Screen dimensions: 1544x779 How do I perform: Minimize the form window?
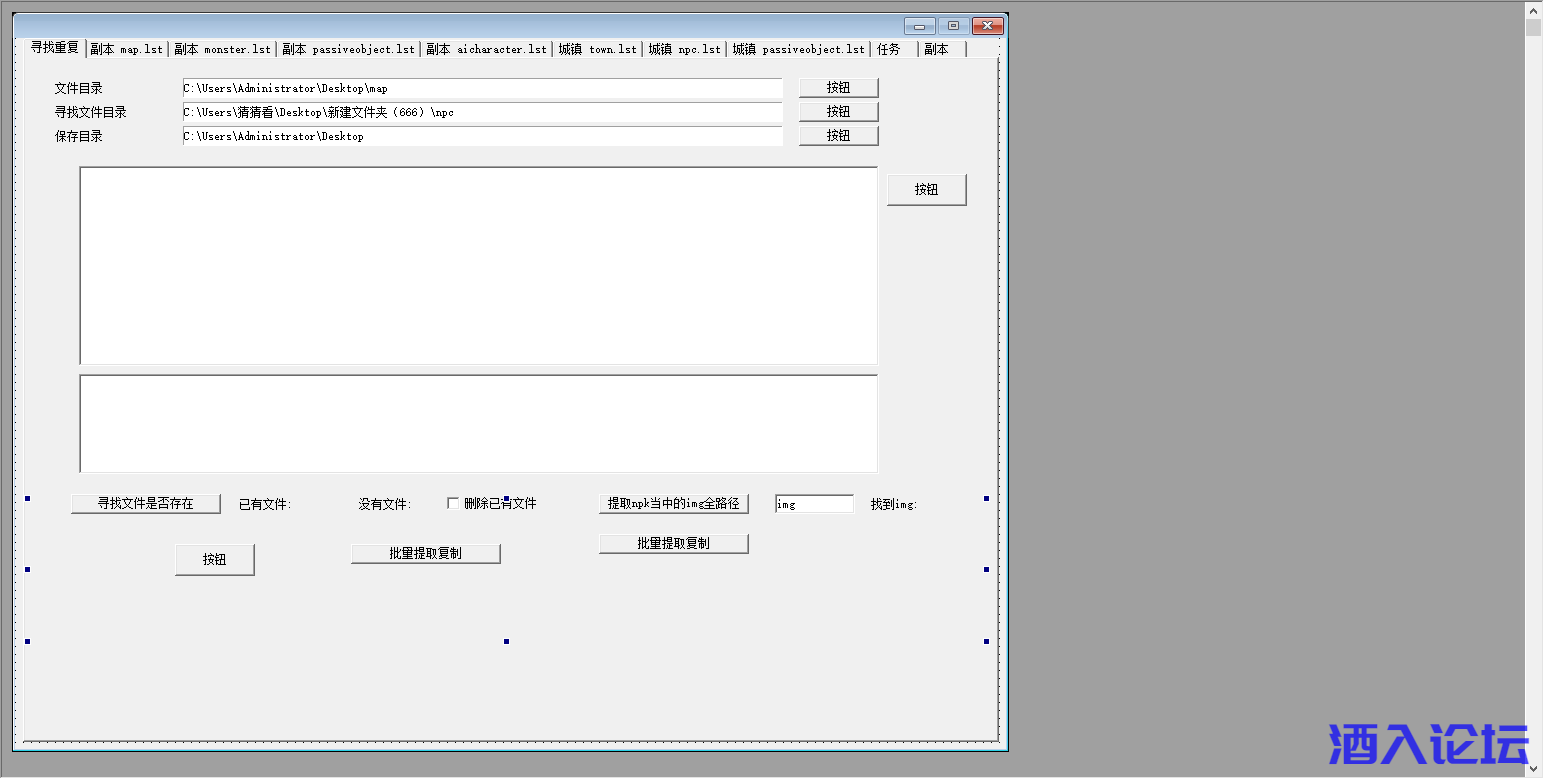coord(919,26)
